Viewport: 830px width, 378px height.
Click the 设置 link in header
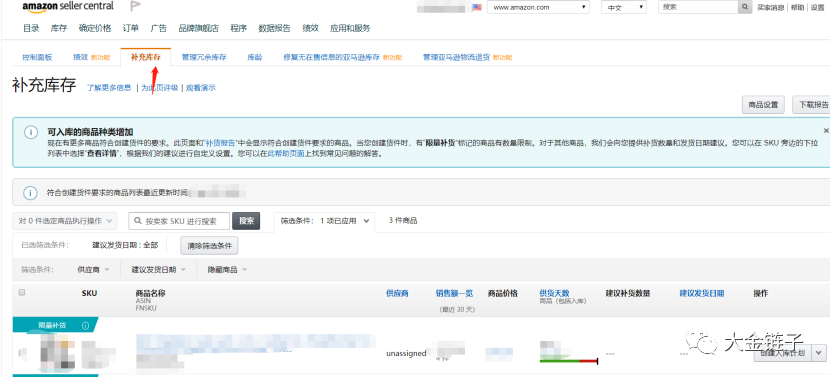point(818,7)
